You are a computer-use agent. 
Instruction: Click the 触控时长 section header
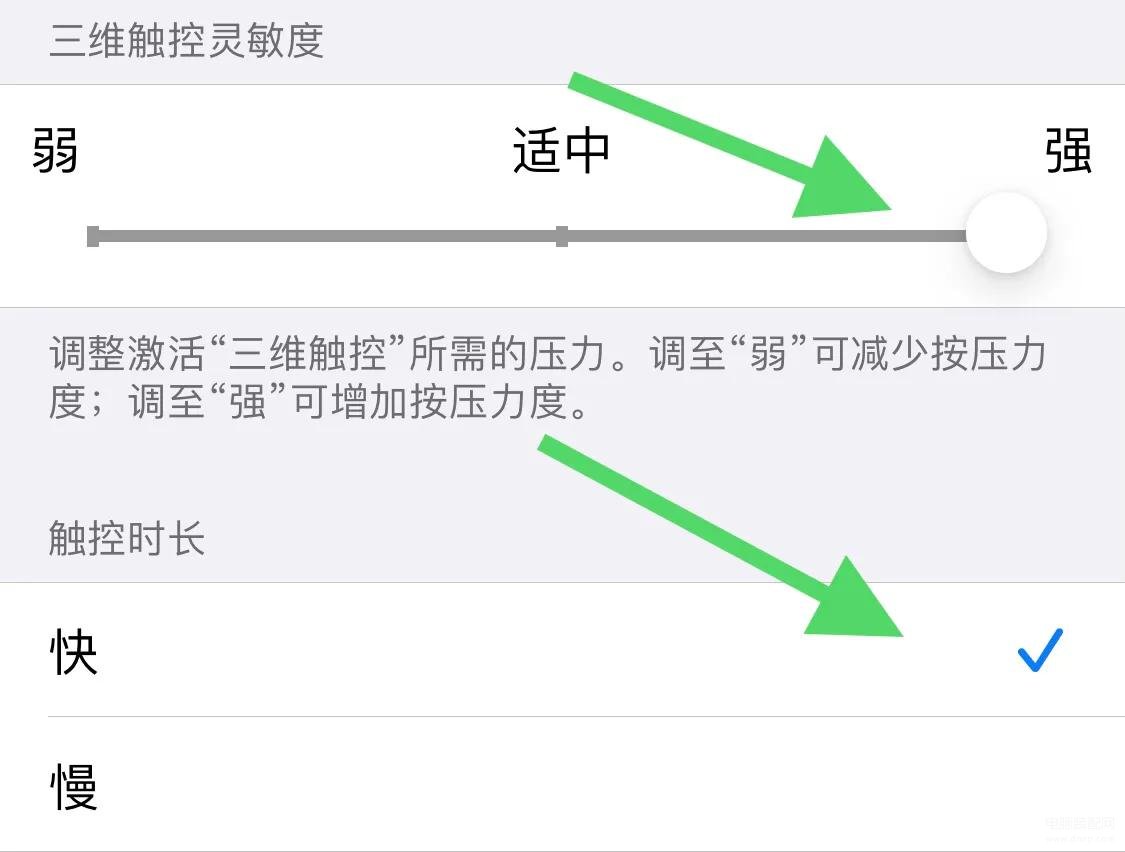[x=126, y=538]
